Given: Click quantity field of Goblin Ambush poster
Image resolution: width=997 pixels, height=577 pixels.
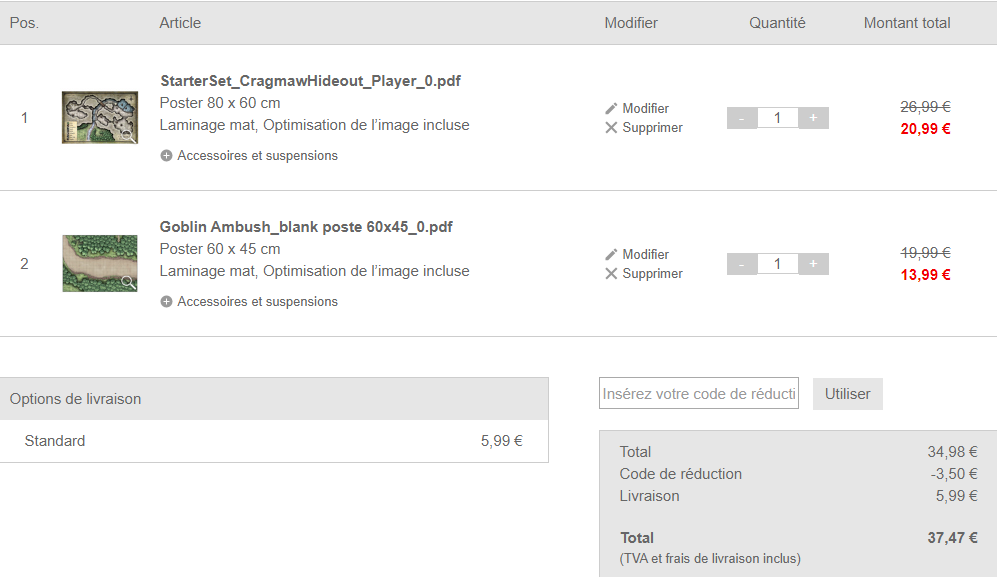Looking at the screenshot, I should 777,264.
